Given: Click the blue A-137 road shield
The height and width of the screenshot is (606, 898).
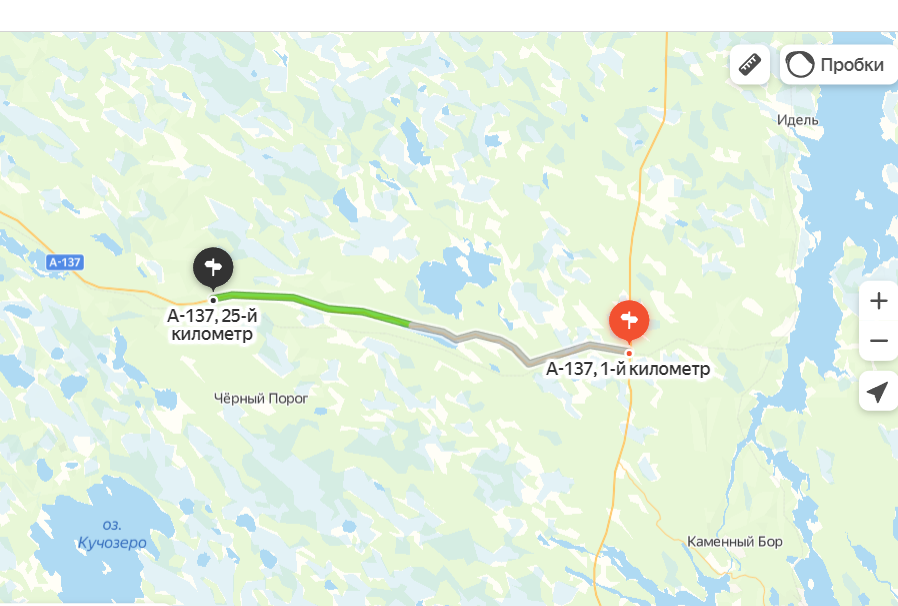Looking at the screenshot, I should point(65,262).
